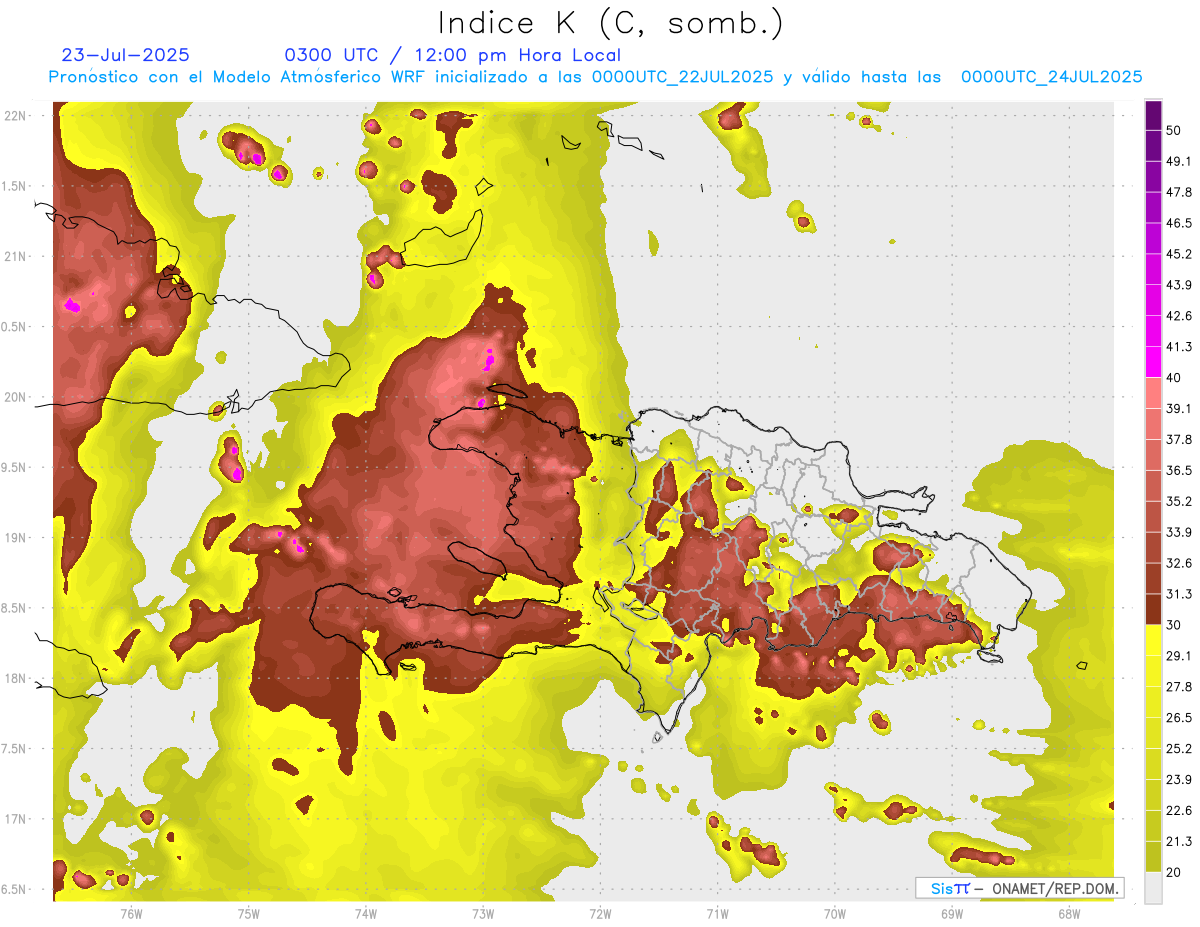
Task: Click the colorbar value "46.5"
Action: coord(1179,223)
